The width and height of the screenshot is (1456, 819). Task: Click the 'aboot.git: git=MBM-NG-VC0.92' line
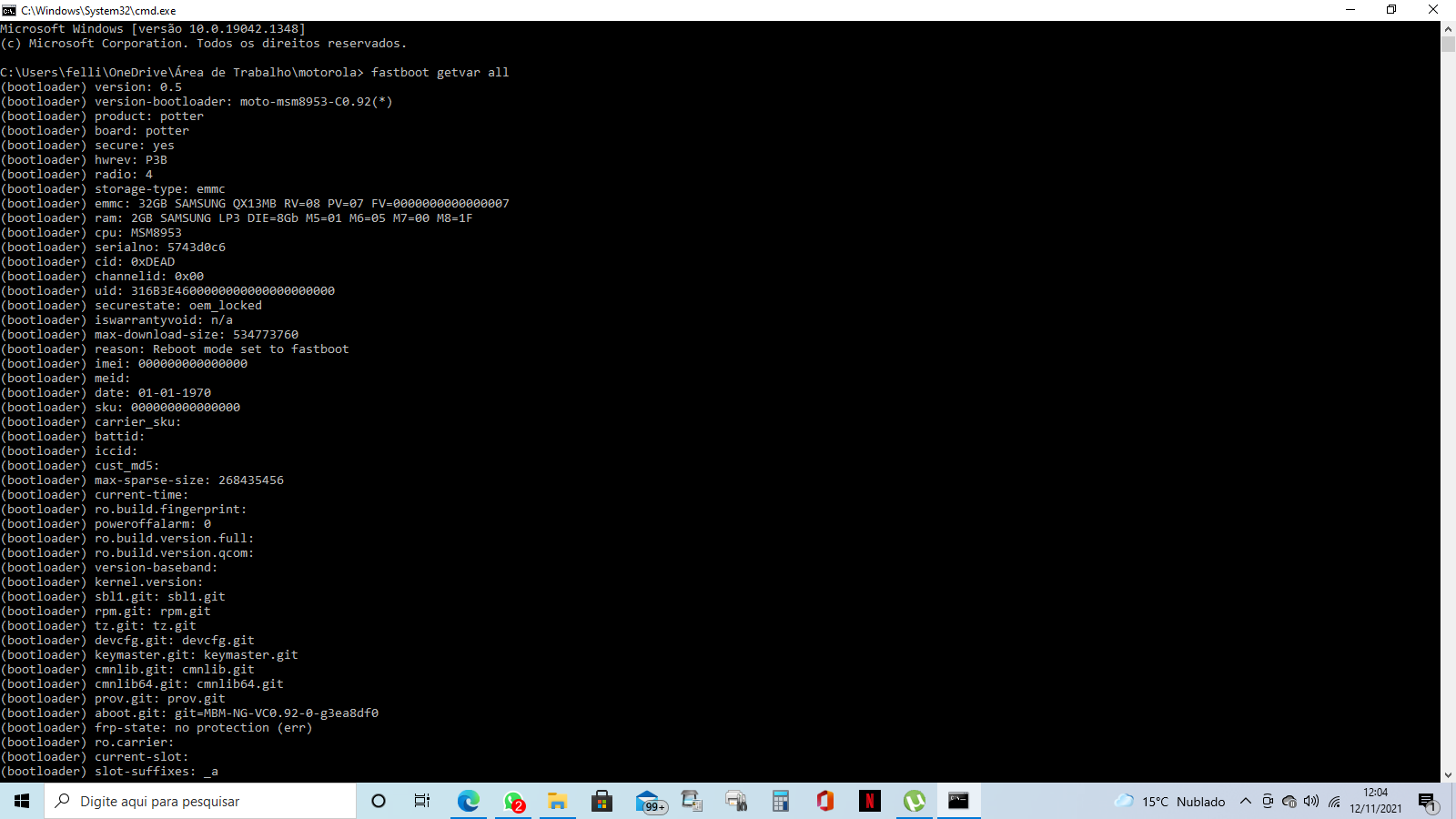coord(189,713)
